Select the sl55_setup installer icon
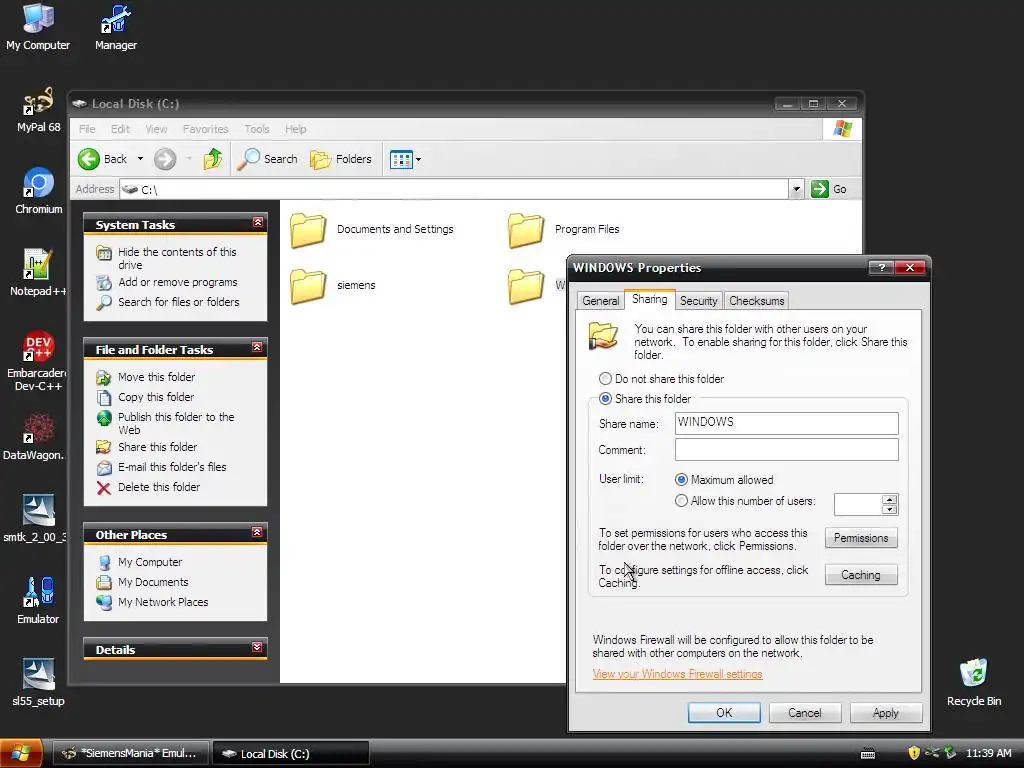The height and width of the screenshot is (768, 1024). coord(38,683)
